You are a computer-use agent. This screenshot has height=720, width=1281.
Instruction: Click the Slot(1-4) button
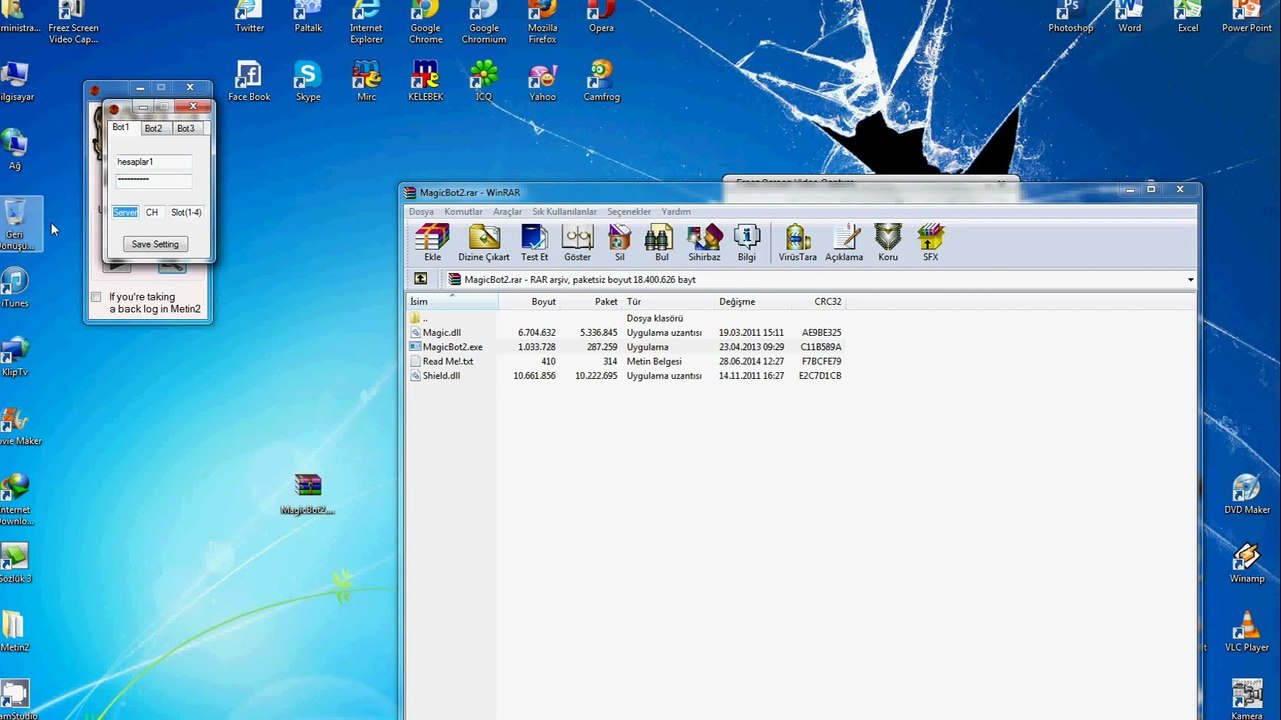(186, 212)
